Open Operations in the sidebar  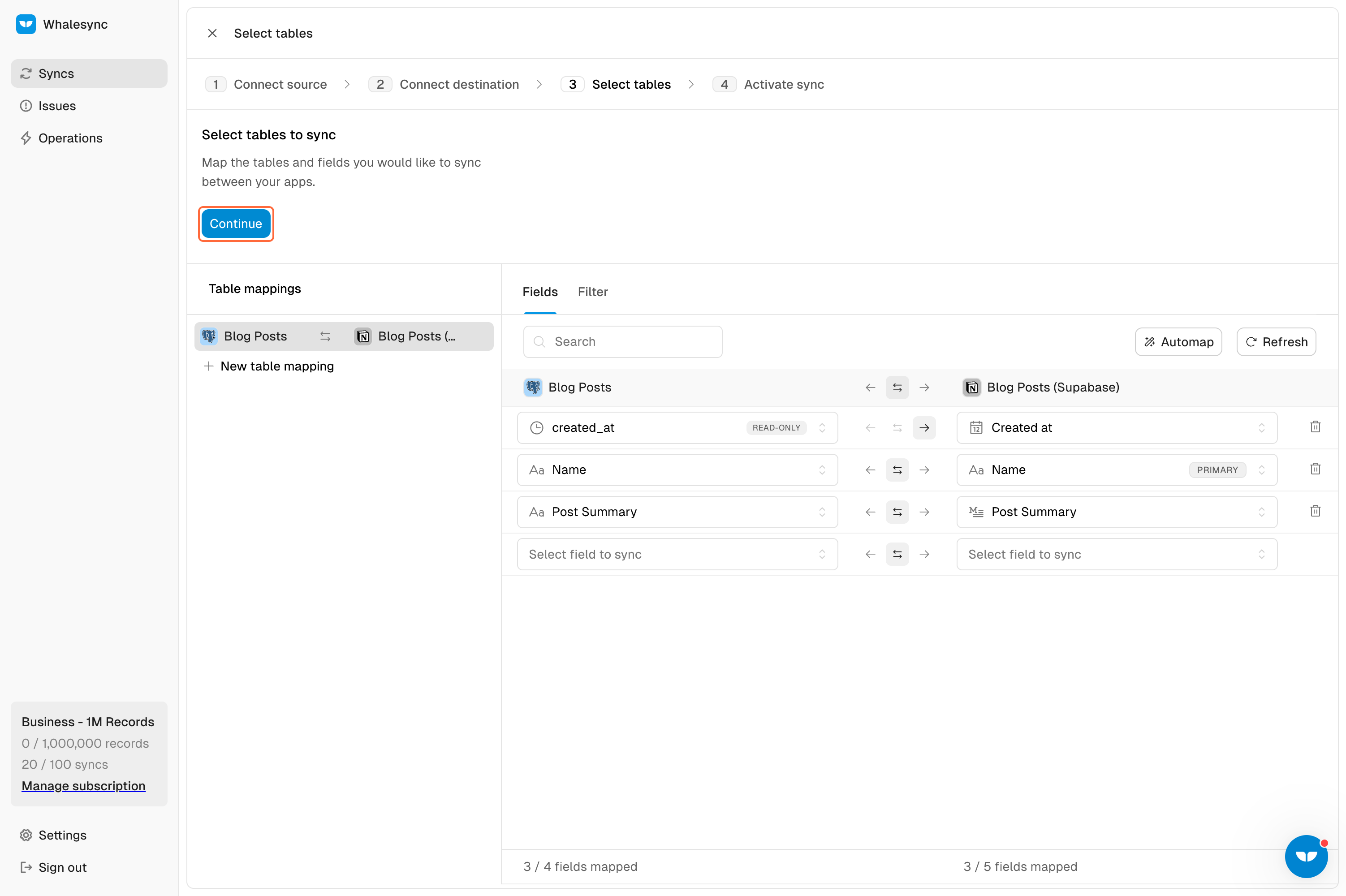pyautogui.click(x=89, y=138)
